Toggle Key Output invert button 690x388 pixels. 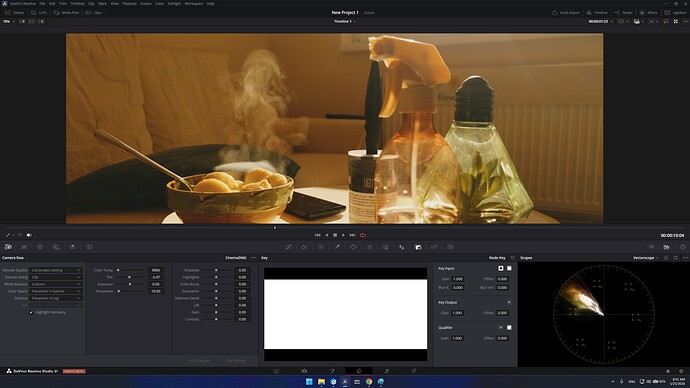tap(509, 302)
